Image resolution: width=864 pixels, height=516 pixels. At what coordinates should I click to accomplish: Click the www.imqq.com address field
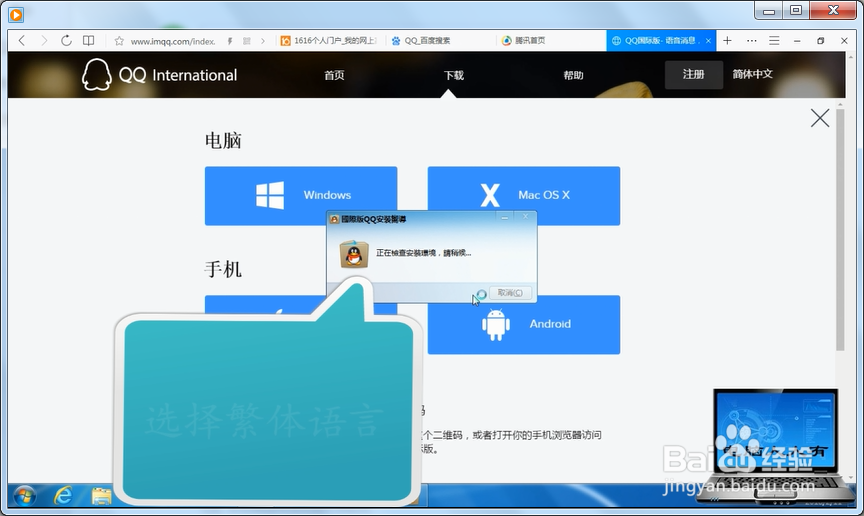click(x=172, y=41)
